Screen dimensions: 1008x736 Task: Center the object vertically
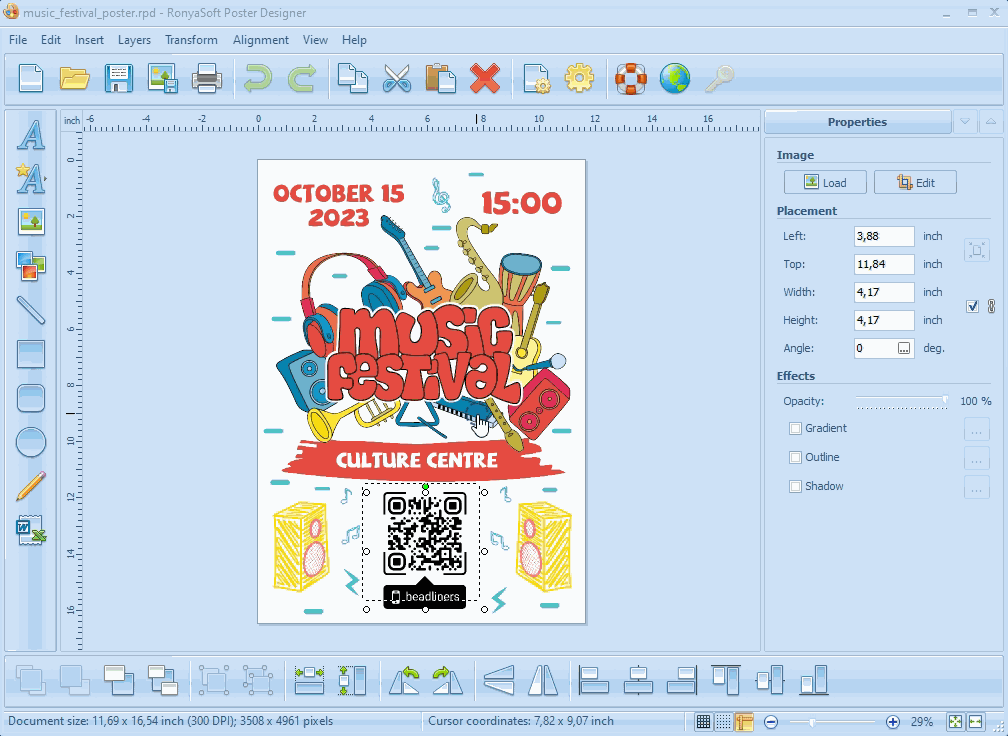pos(770,680)
